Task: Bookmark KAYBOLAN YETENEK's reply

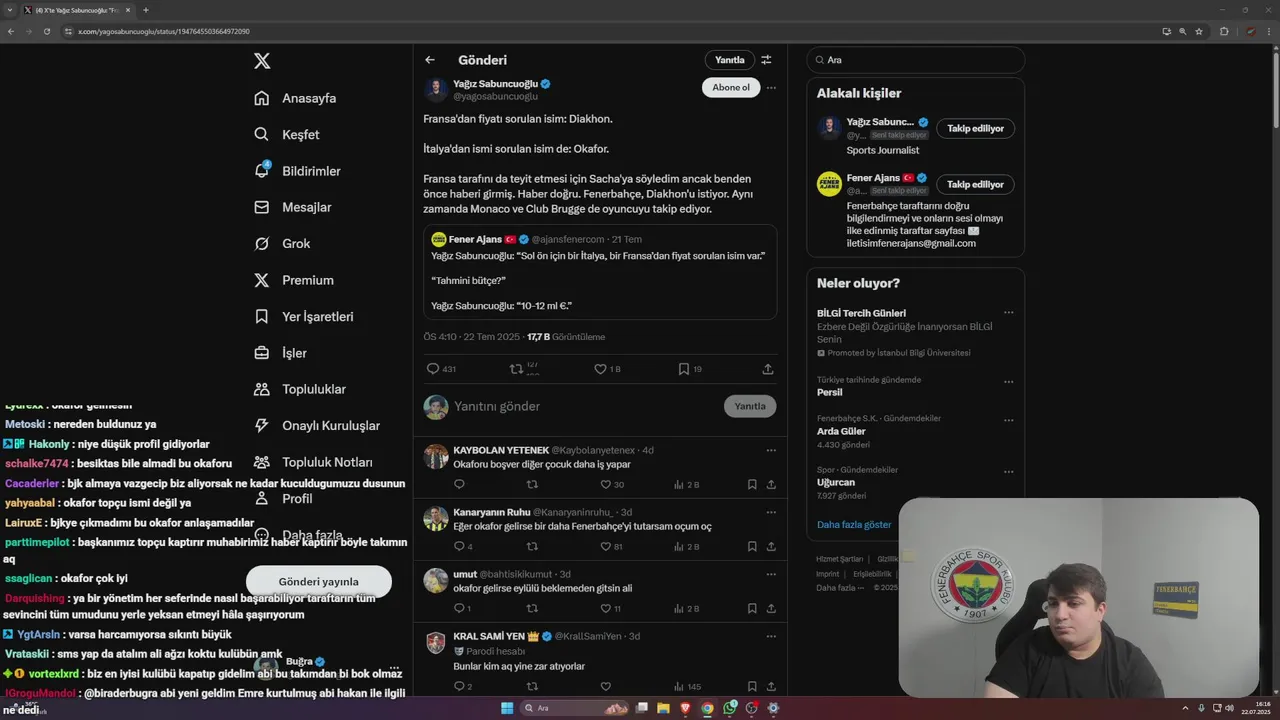Action: click(x=752, y=484)
